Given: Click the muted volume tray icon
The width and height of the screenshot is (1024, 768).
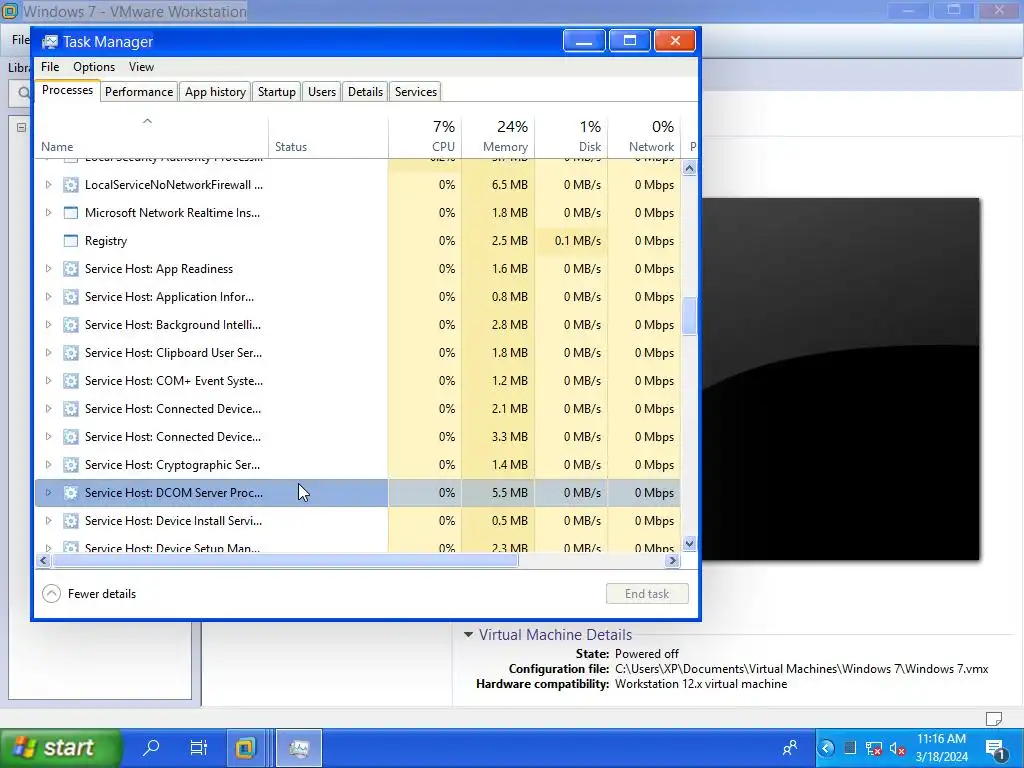Looking at the screenshot, I should [897, 748].
